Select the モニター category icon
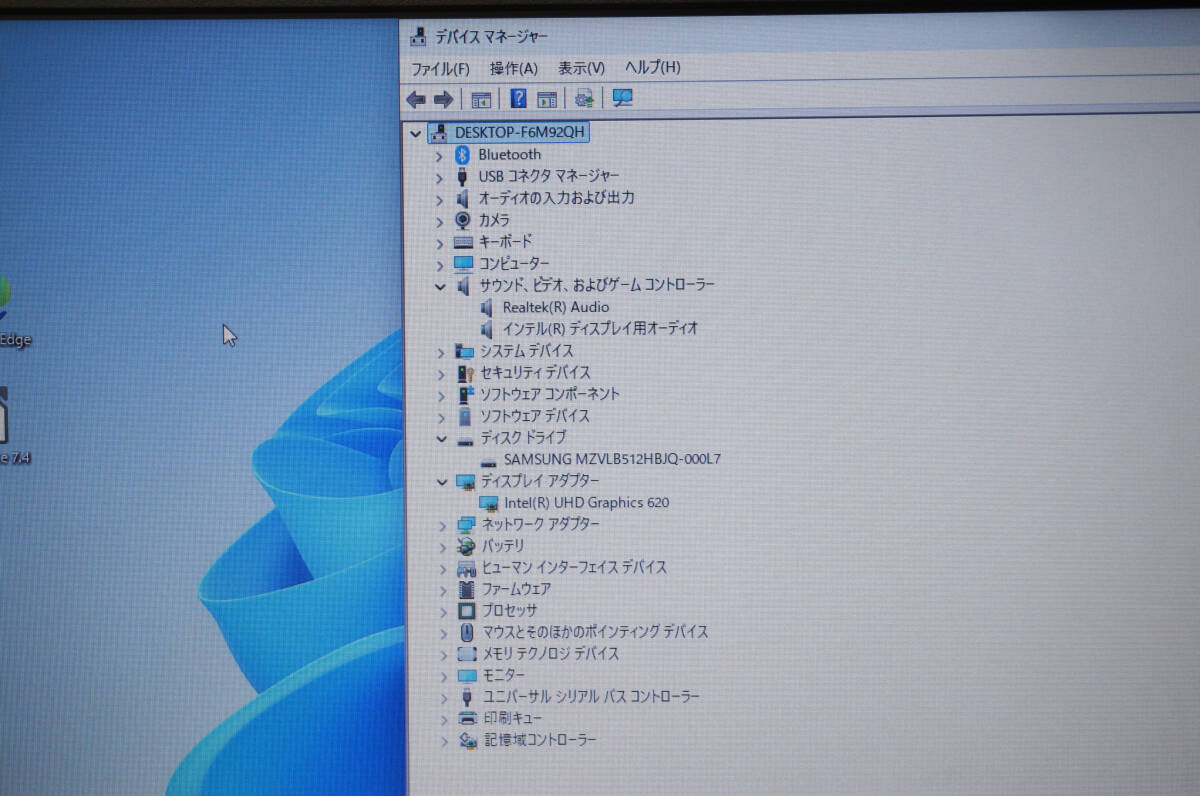 click(x=467, y=675)
